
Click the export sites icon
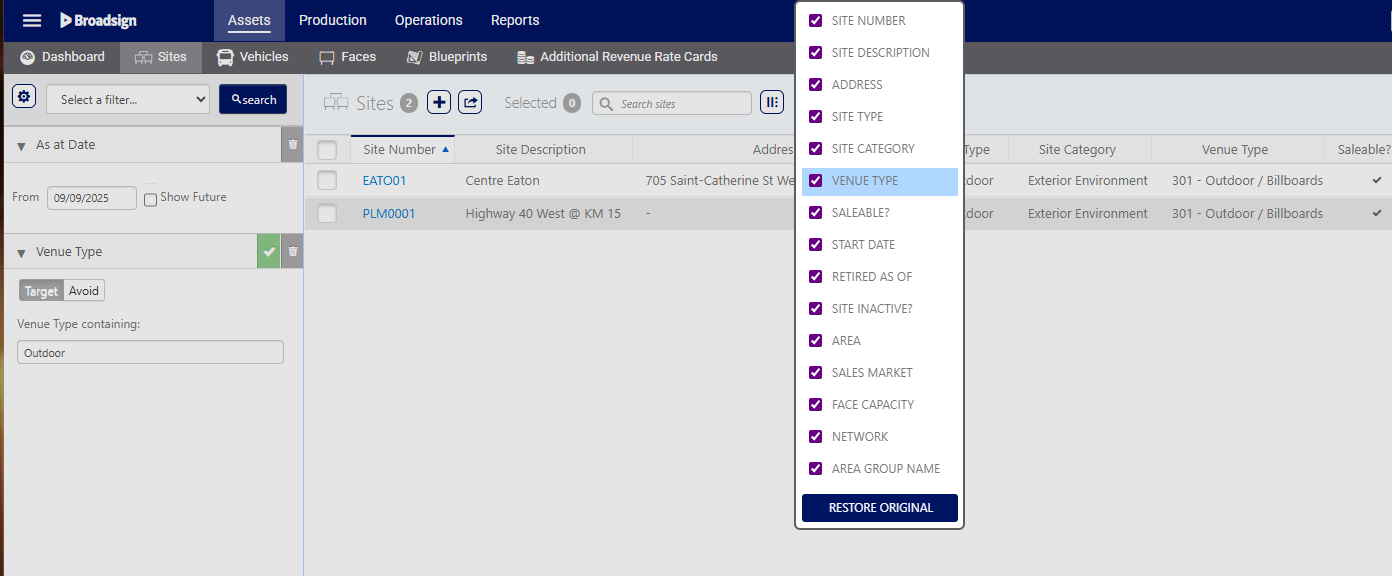coord(470,102)
